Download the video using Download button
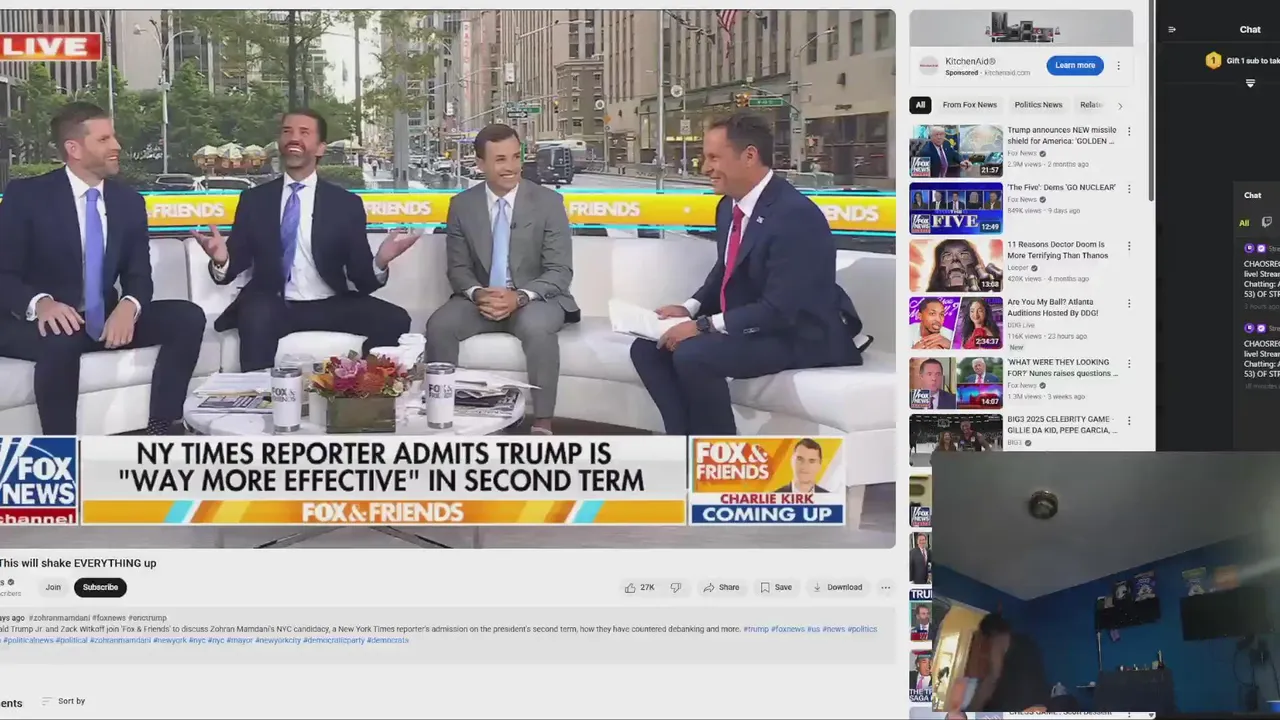The width and height of the screenshot is (1280, 720). click(837, 587)
